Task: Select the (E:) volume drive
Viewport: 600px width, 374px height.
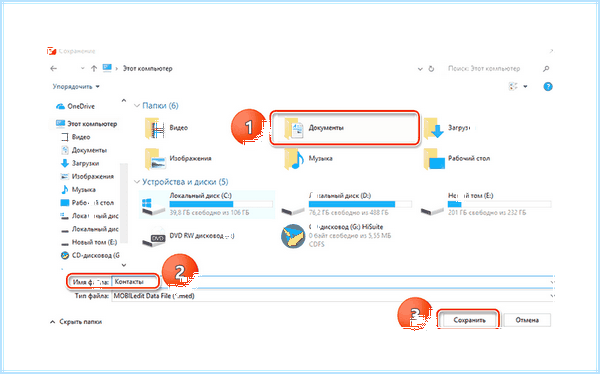Action: [485, 204]
